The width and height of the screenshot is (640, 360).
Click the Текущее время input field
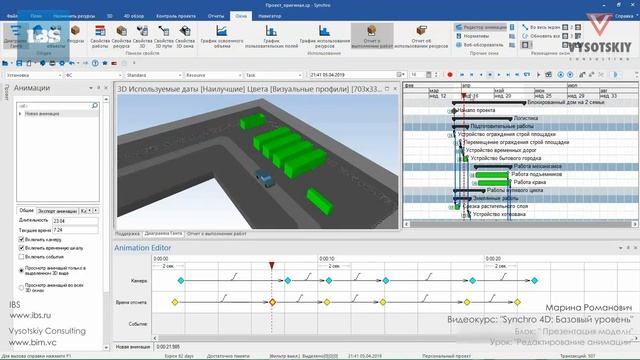click(x=76, y=230)
